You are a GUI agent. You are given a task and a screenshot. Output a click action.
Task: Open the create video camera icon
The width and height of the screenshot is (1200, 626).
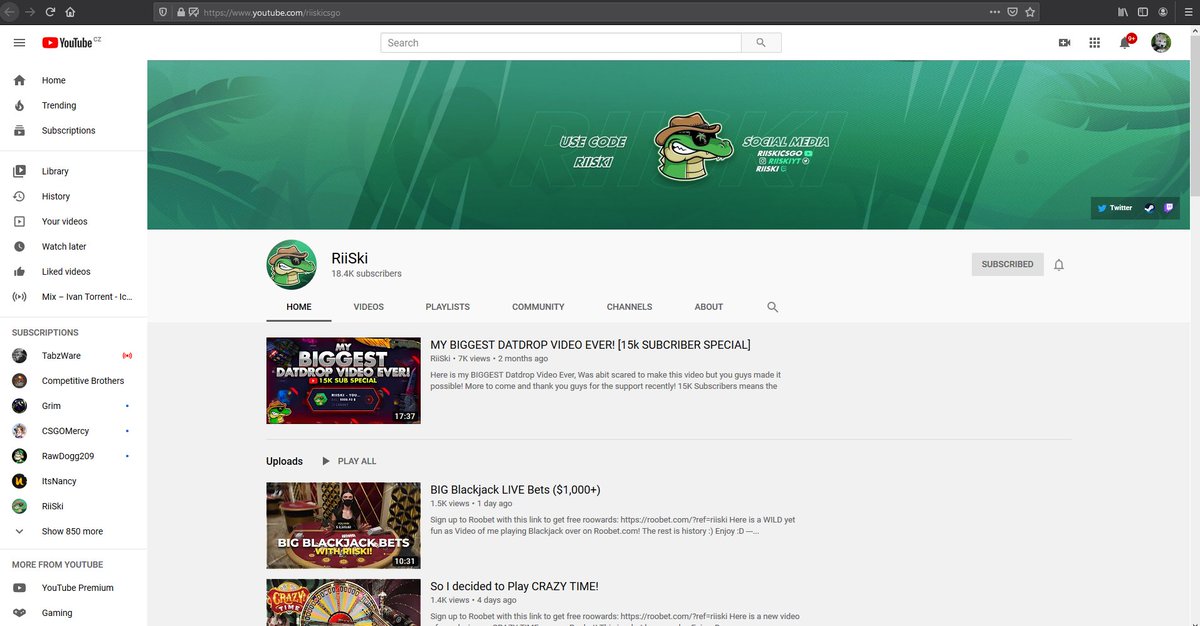pyautogui.click(x=1065, y=43)
